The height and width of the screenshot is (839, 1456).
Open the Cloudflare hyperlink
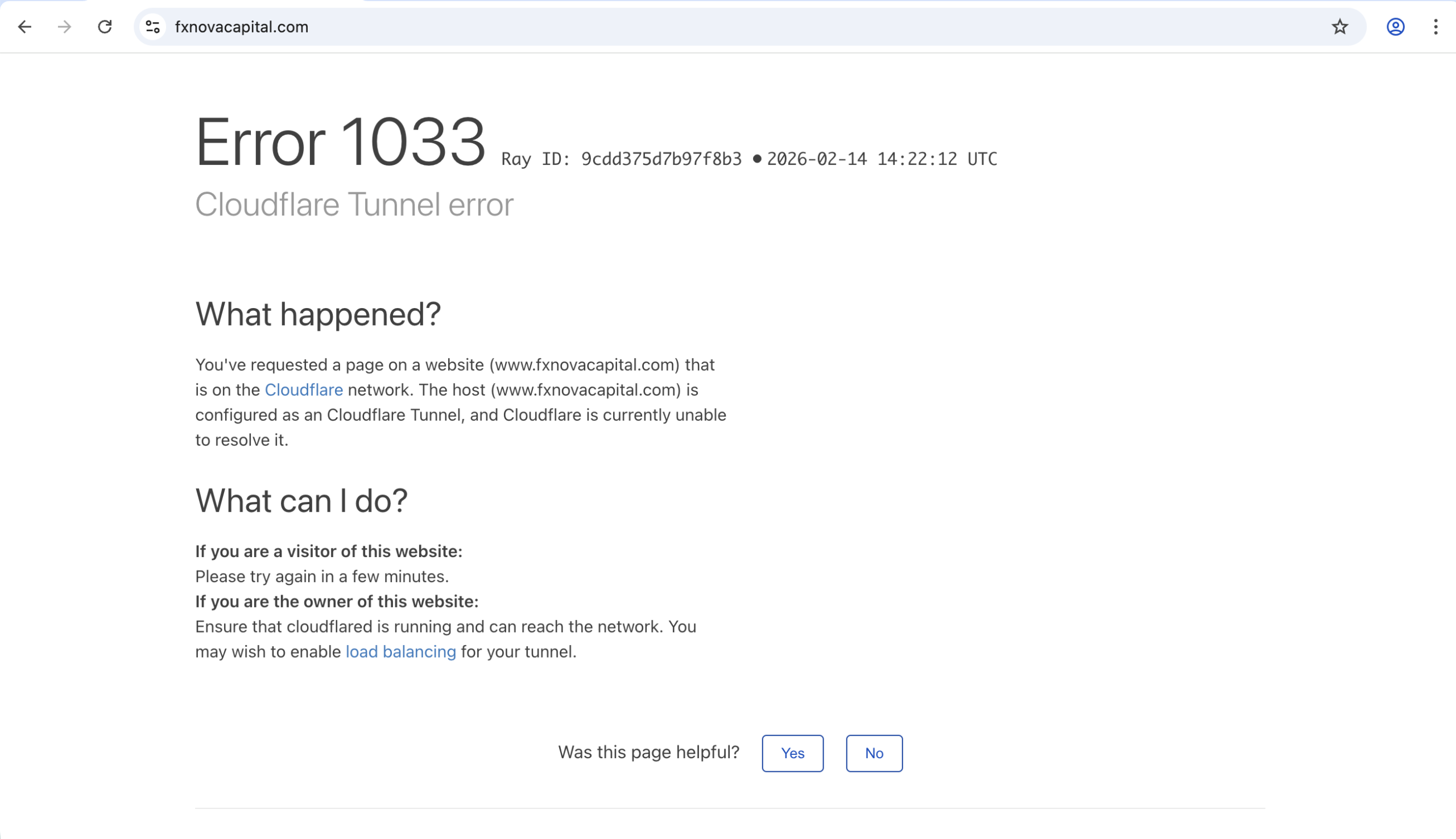(x=303, y=390)
